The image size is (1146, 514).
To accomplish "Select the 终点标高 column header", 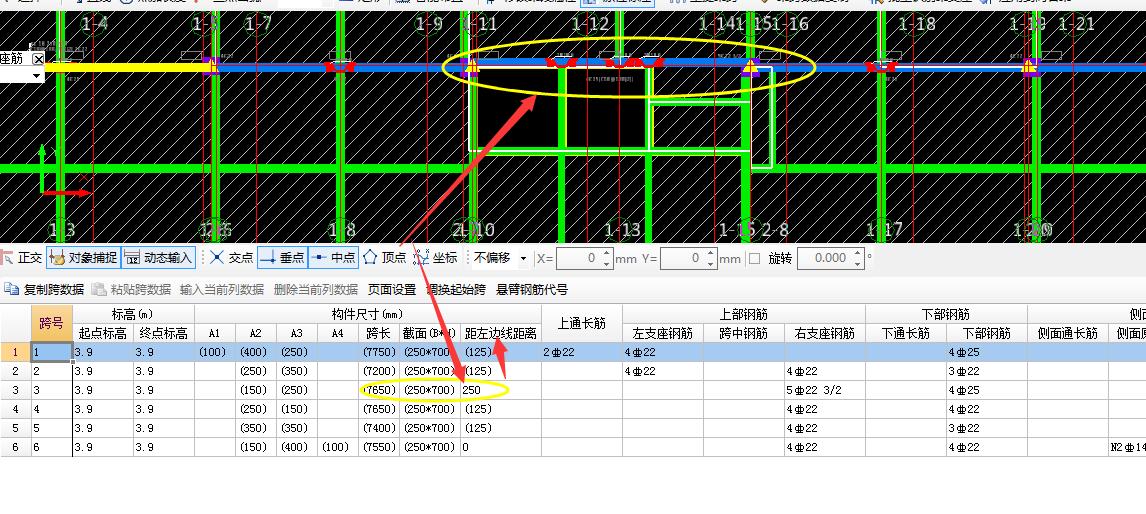I will tap(164, 333).
